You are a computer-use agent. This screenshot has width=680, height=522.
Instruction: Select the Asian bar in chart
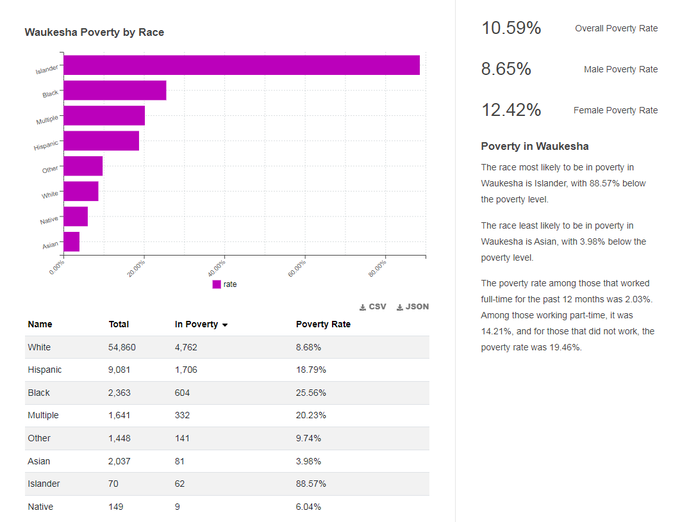coord(72,242)
